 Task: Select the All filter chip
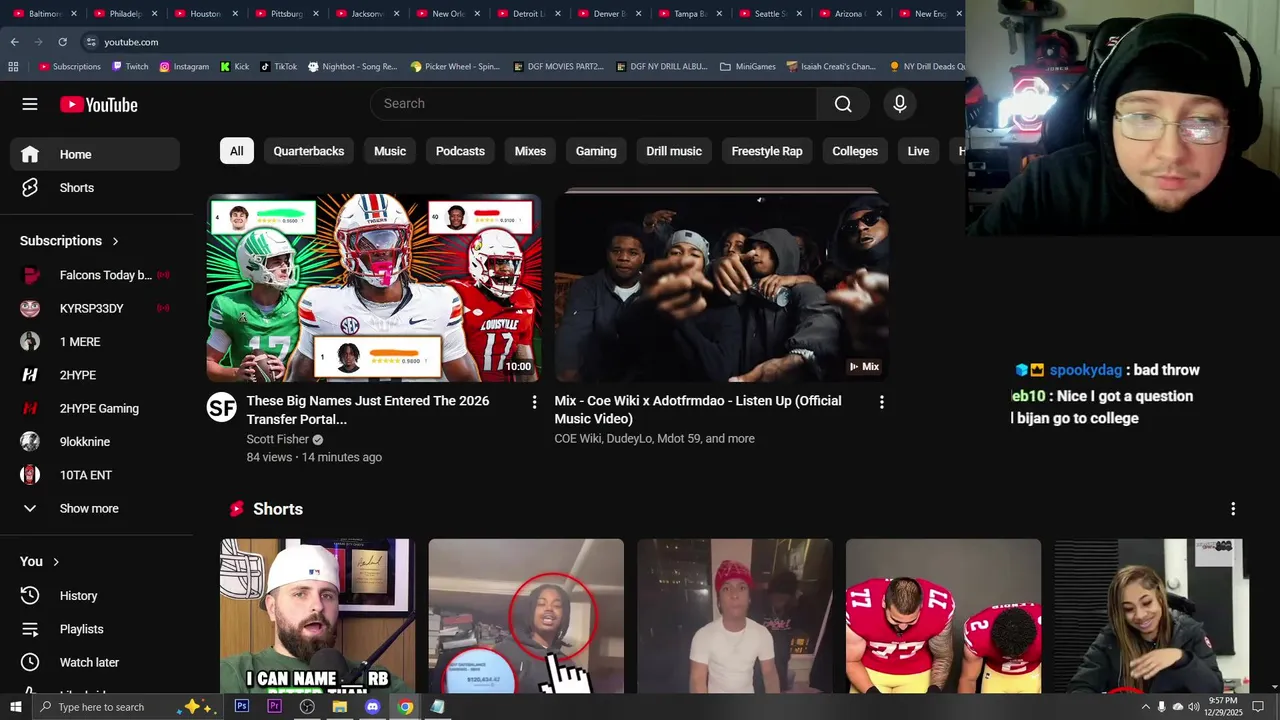[237, 151]
